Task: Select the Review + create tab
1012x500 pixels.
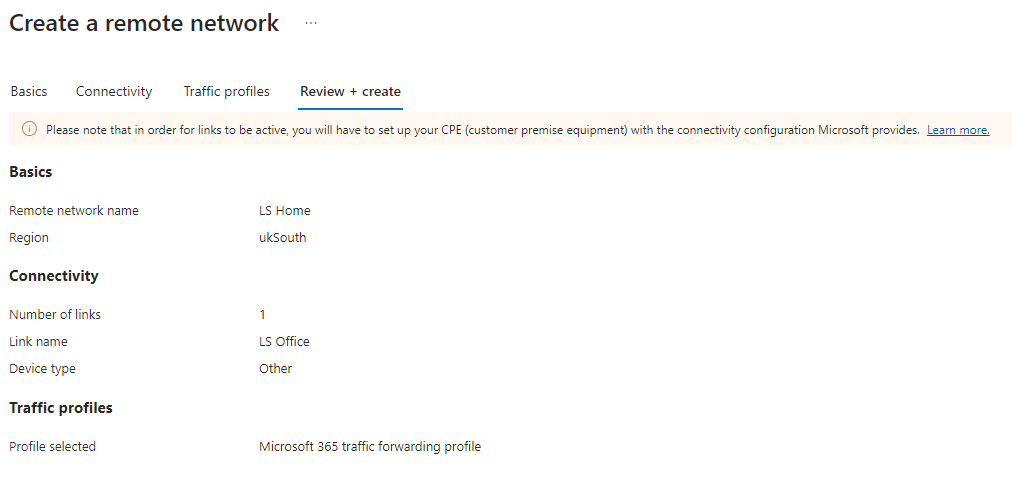Action: [x=350, y=91]
